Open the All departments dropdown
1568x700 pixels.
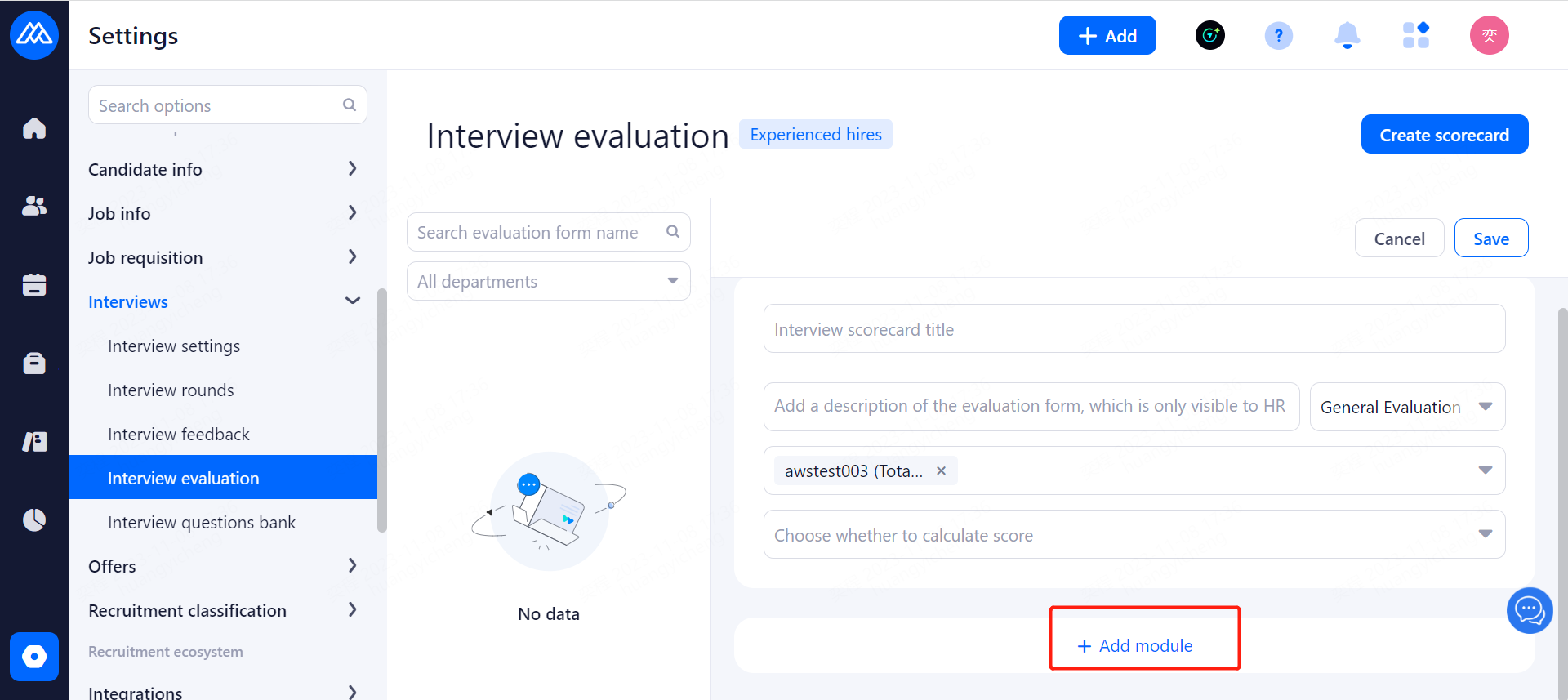(x=548, y=281)
